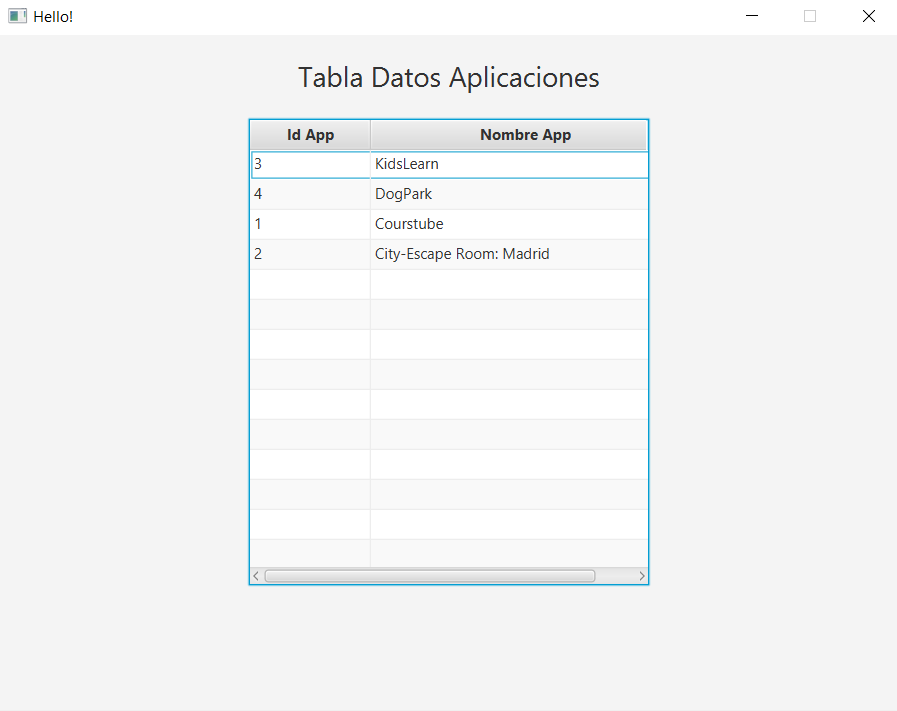This screenshot has width=897, height=711.
Task: Click the Hello! window title label
Action: [52, 16]
